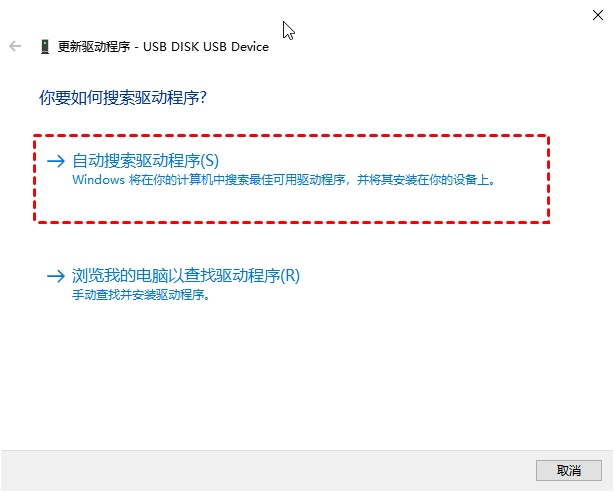Click the gray footer bar beside 取消
Screen dimensions: 614x492
[268, 470]
